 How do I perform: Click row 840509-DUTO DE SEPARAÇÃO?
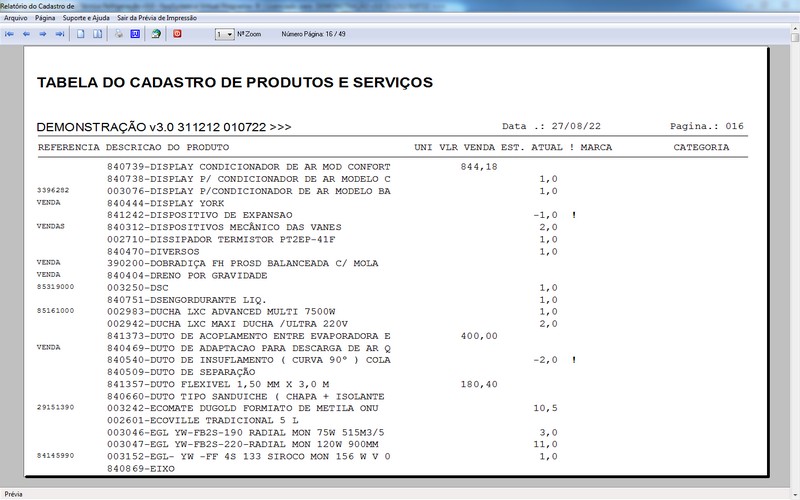[x=181, y=372]
